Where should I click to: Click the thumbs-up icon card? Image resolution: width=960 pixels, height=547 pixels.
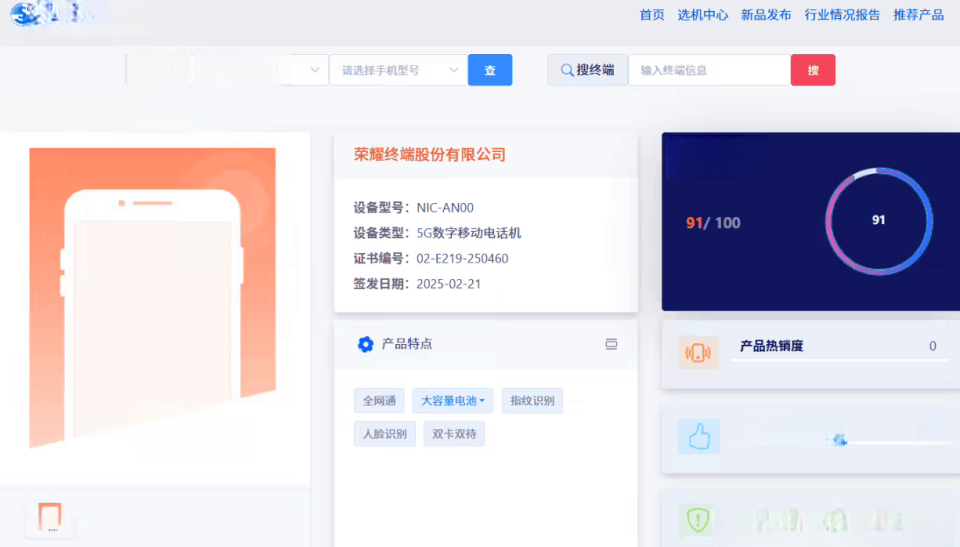pyautogui.click(x=699, y=436)
